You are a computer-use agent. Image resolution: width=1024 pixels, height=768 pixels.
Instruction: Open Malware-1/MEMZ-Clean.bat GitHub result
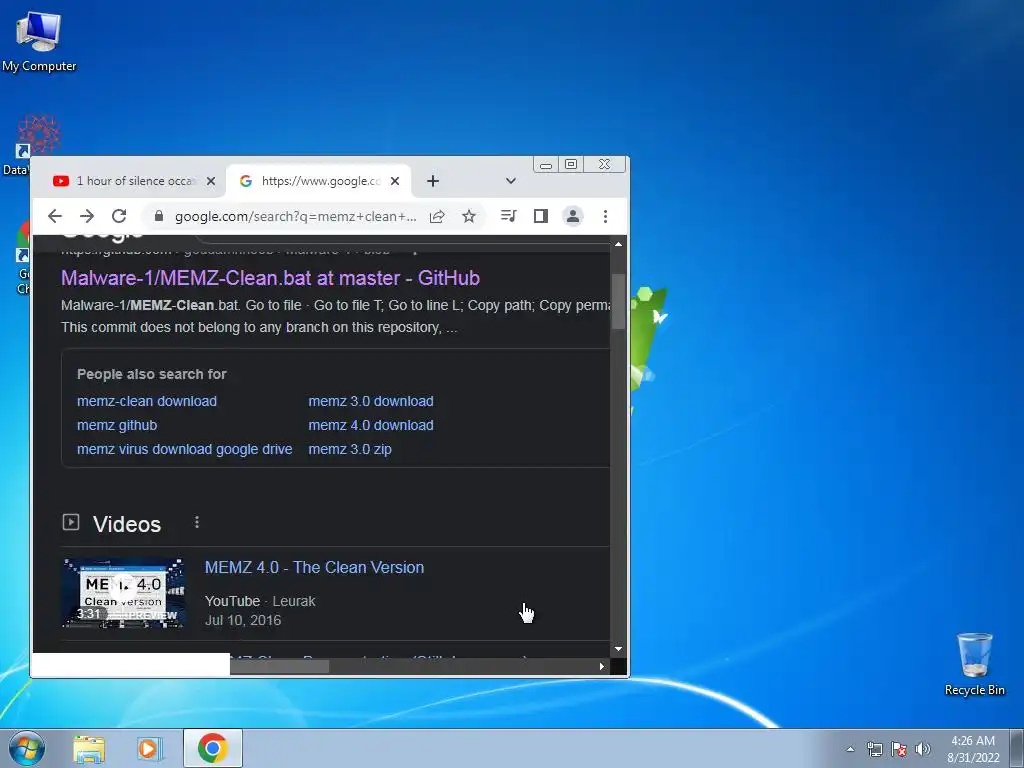(270, 278)
